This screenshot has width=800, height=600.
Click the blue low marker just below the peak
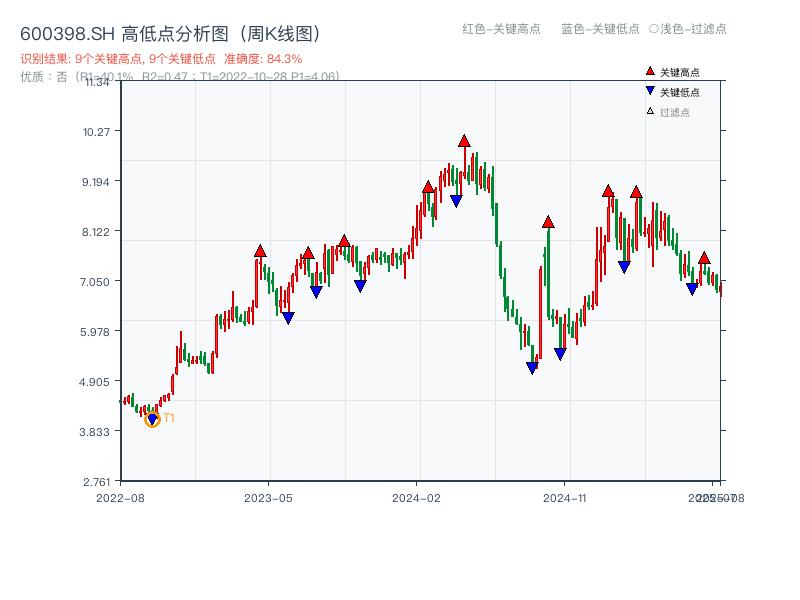[456, 201]
